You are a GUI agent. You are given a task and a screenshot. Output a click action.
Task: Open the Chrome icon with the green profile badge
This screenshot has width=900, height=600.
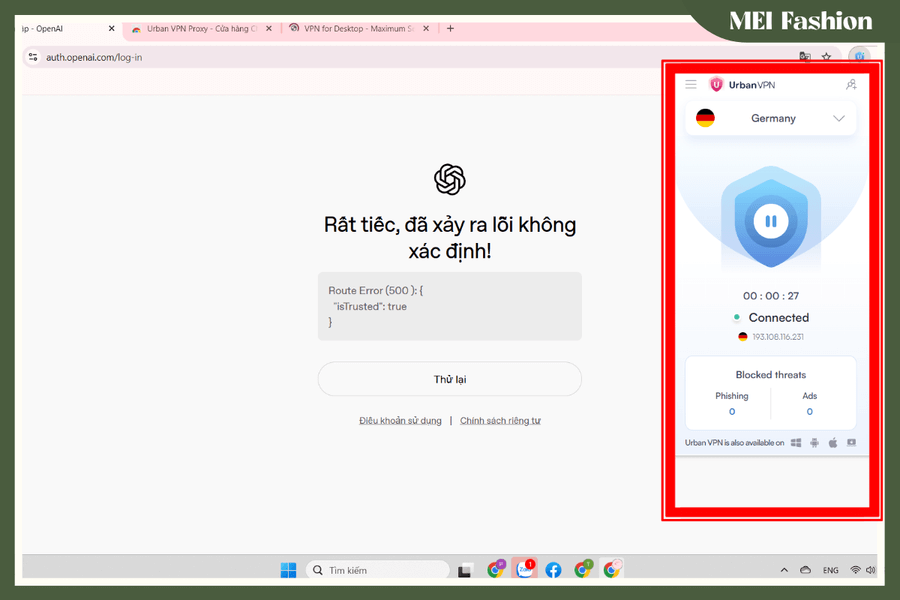[583, 569]
